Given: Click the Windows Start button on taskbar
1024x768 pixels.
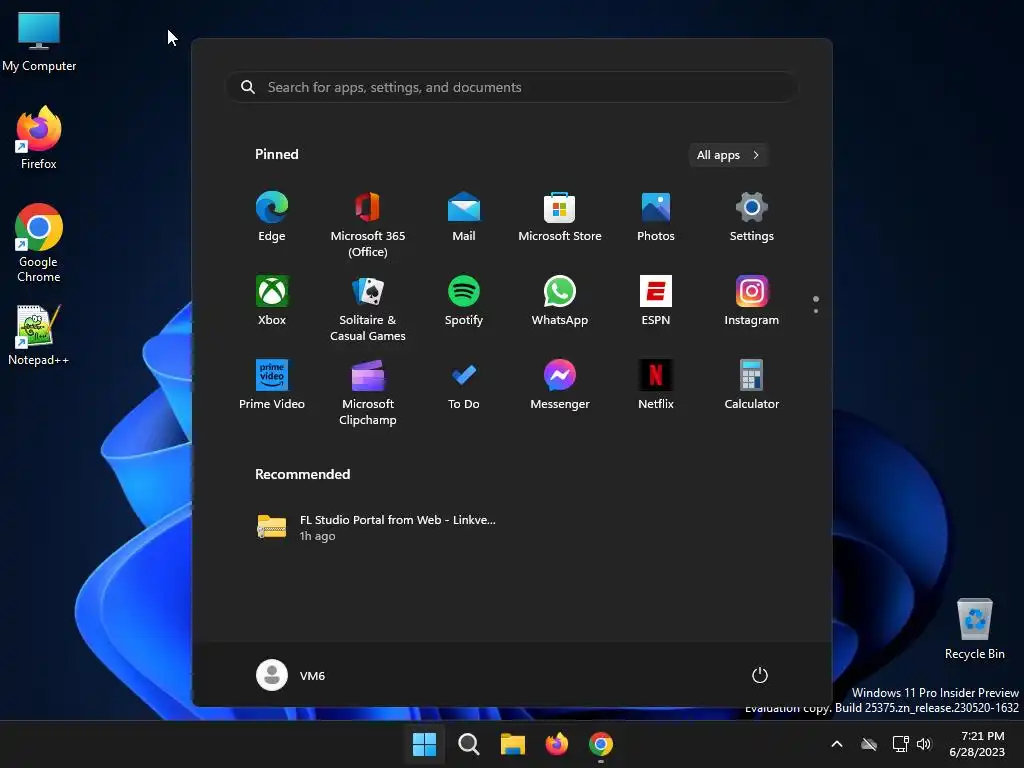Looking at the screenshot, I should 424,744.
